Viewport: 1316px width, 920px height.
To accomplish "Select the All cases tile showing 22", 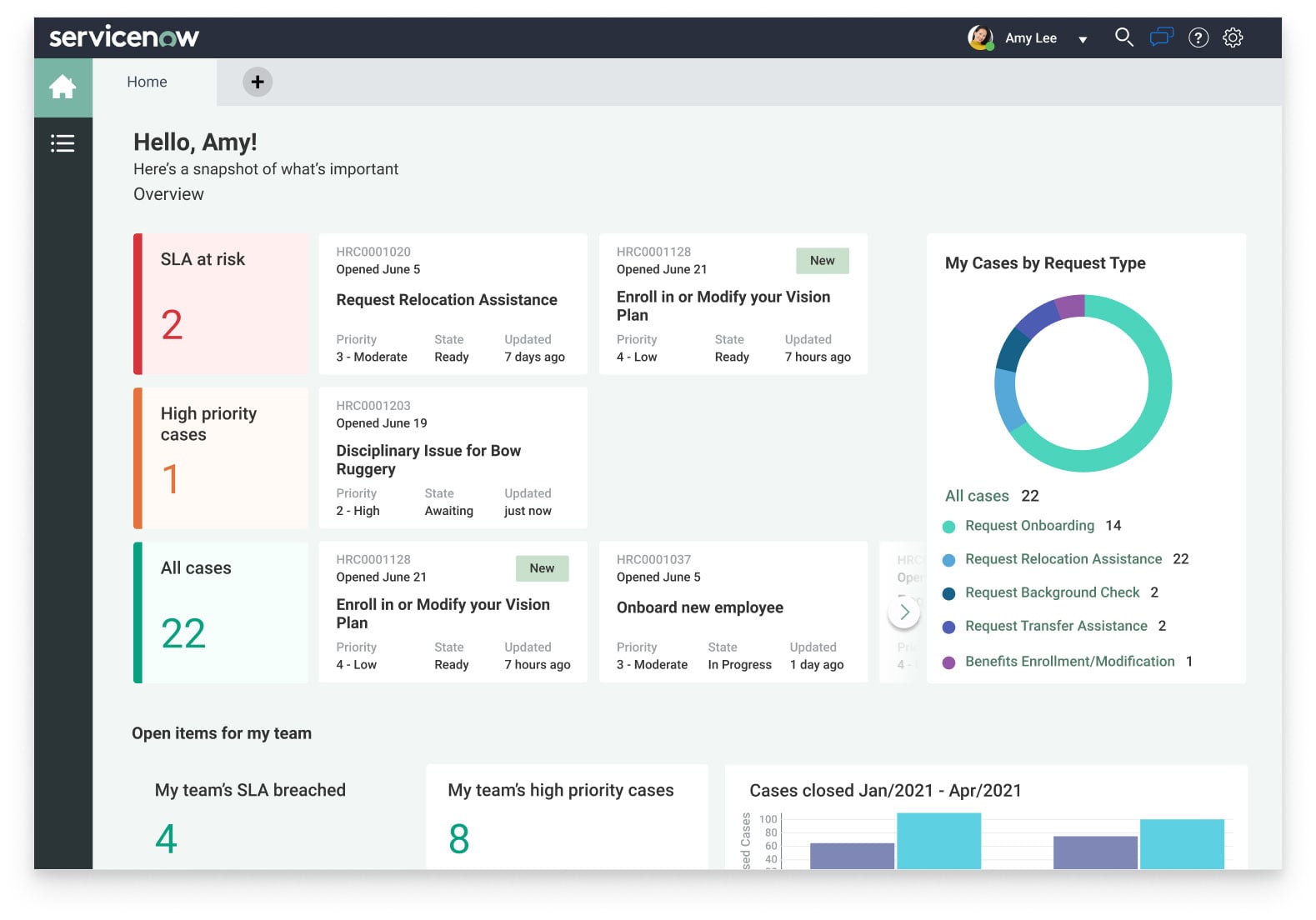I will (221, 612).
